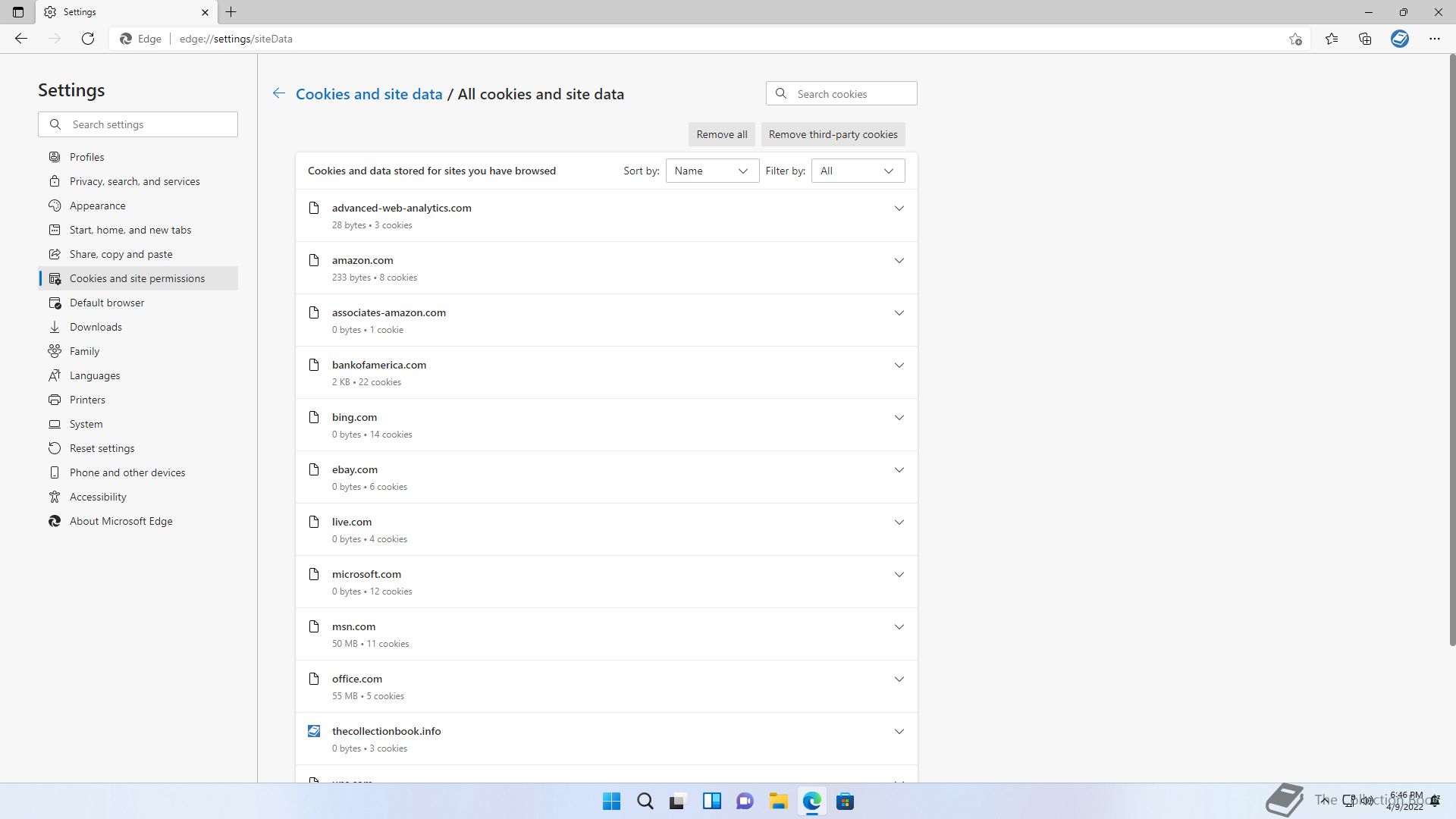This screenshot has height=819, width=1456.
Task: Go to Appearance settings
Action: [138, 206]
